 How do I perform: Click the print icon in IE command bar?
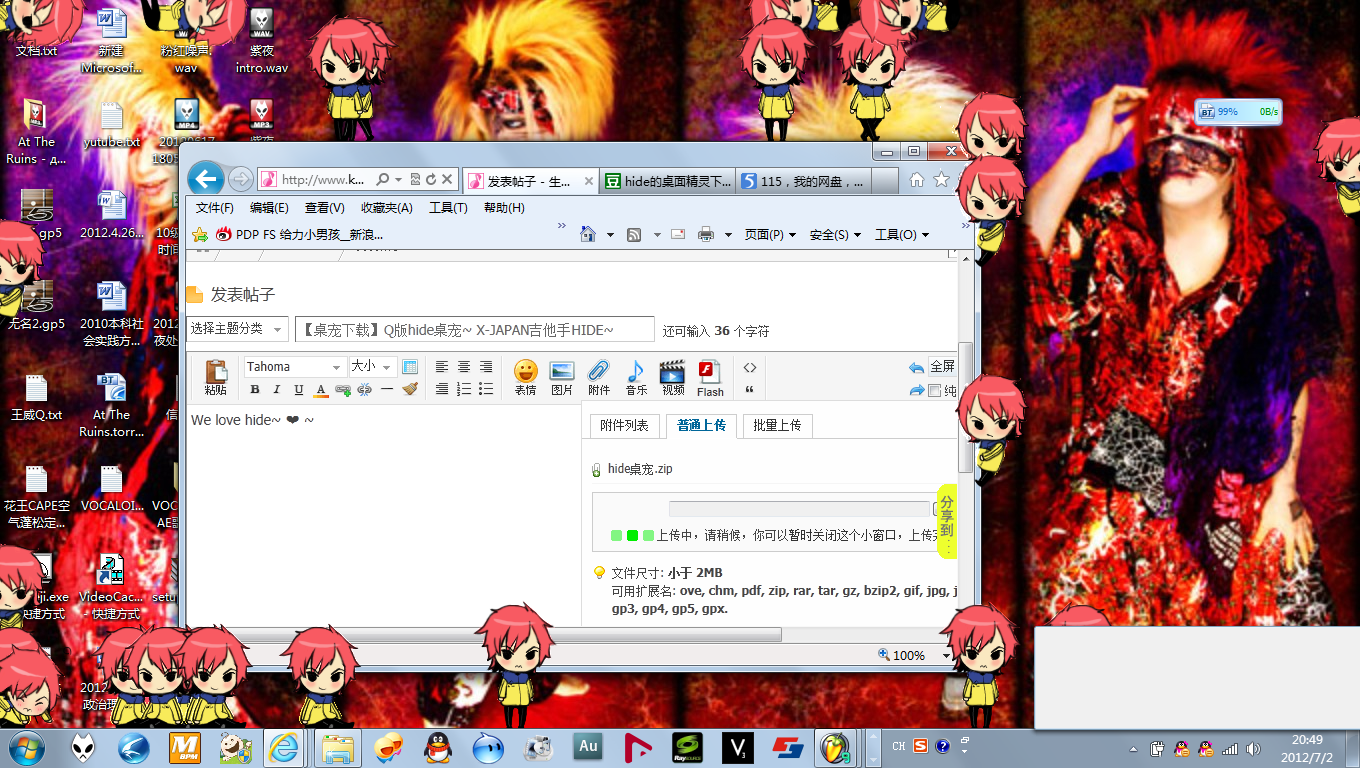click(706, 234)
